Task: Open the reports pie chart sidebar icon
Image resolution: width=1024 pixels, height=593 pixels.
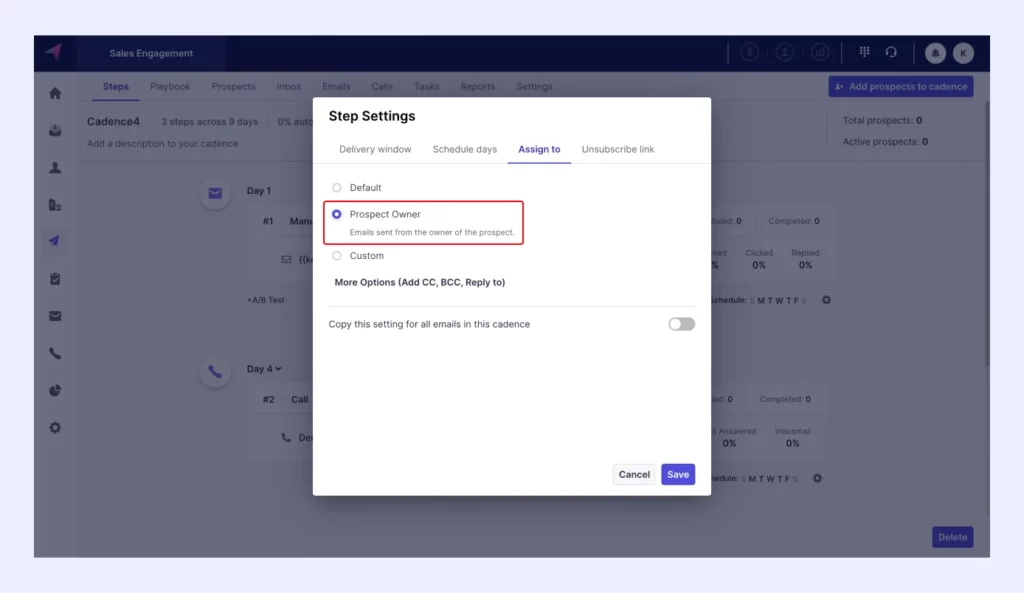Action: [55, 390]
